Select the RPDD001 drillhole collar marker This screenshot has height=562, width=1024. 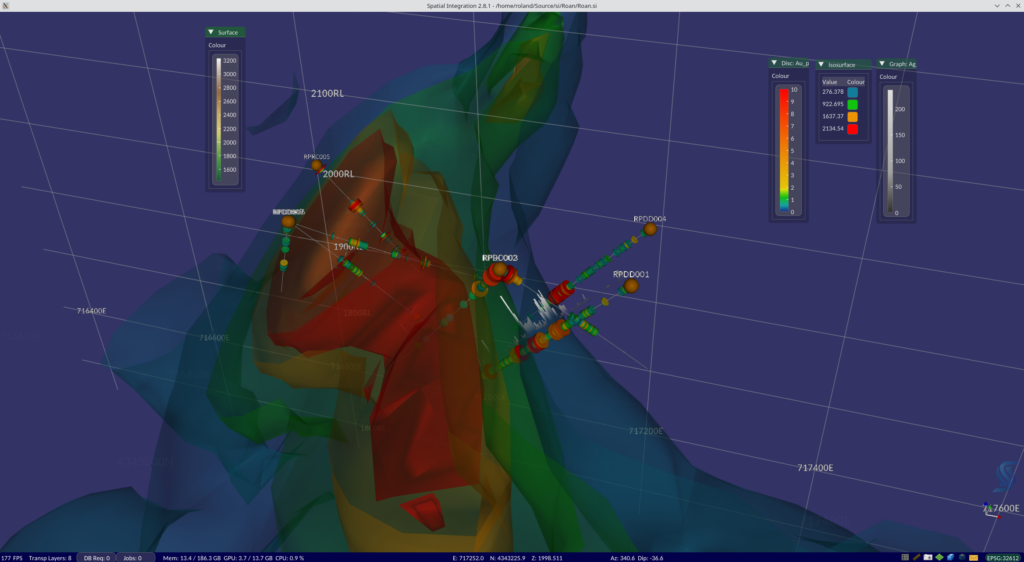tap(631, 286)
